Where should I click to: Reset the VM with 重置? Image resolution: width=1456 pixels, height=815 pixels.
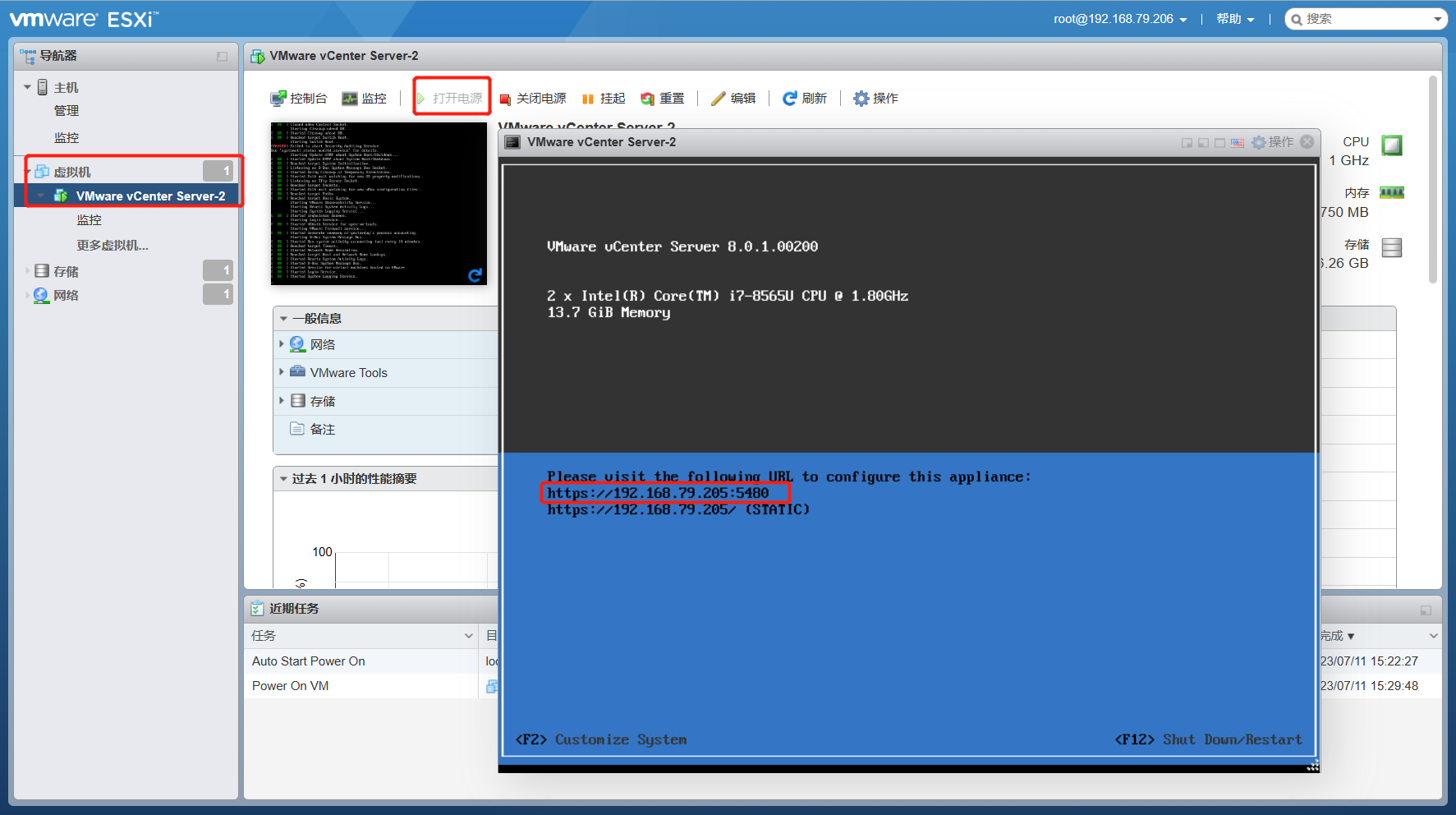663,99
